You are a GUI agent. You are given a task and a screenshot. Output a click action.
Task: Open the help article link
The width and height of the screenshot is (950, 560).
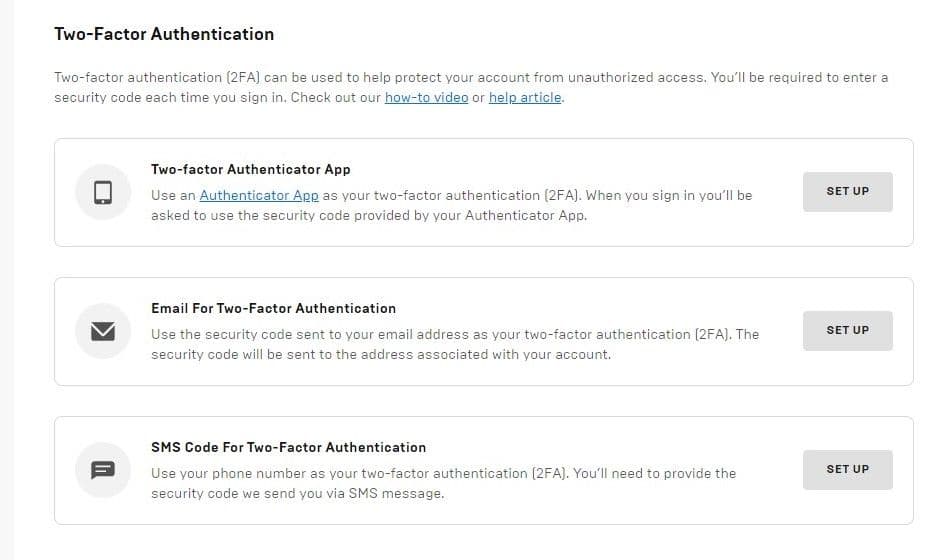tap(525, 98)
